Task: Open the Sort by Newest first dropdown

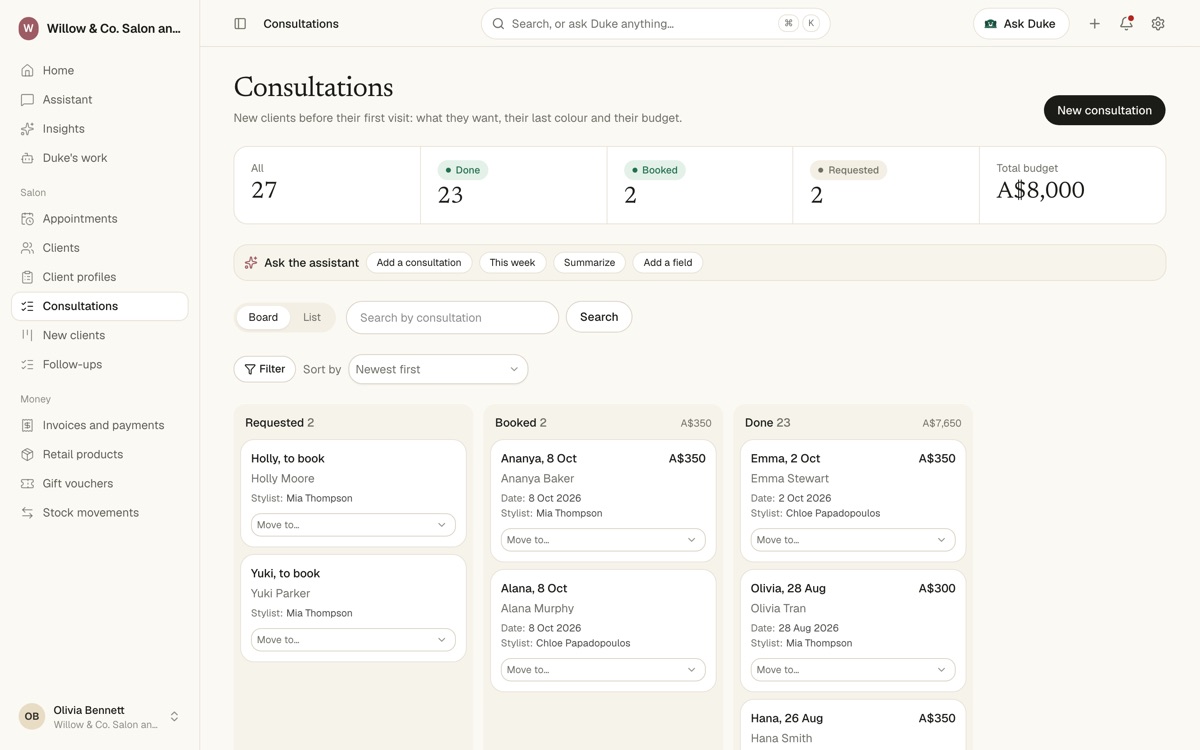Action: [x=438, y=369]
